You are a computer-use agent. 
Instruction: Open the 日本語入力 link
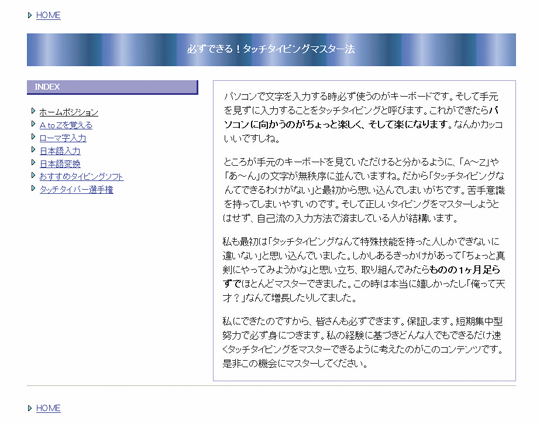click(60, 151)
